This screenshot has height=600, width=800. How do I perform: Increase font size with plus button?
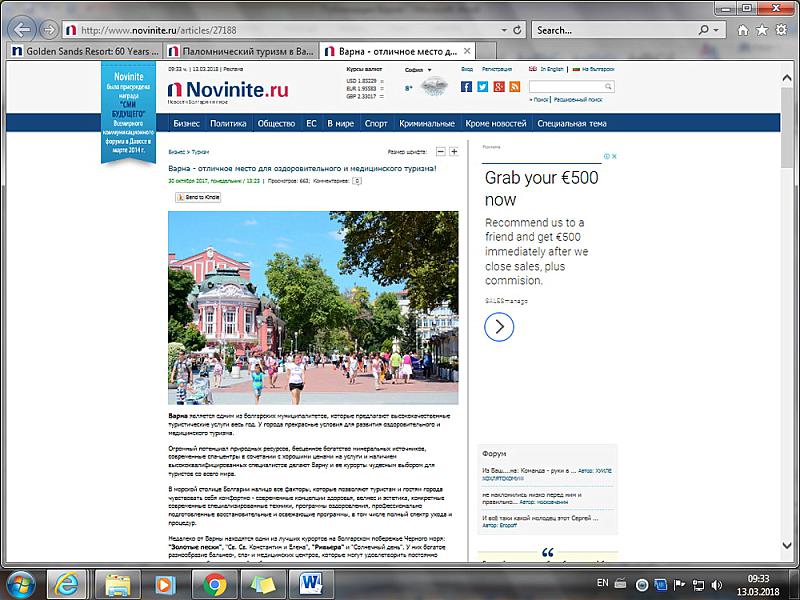pyautogui.click(x=454, y=151)
